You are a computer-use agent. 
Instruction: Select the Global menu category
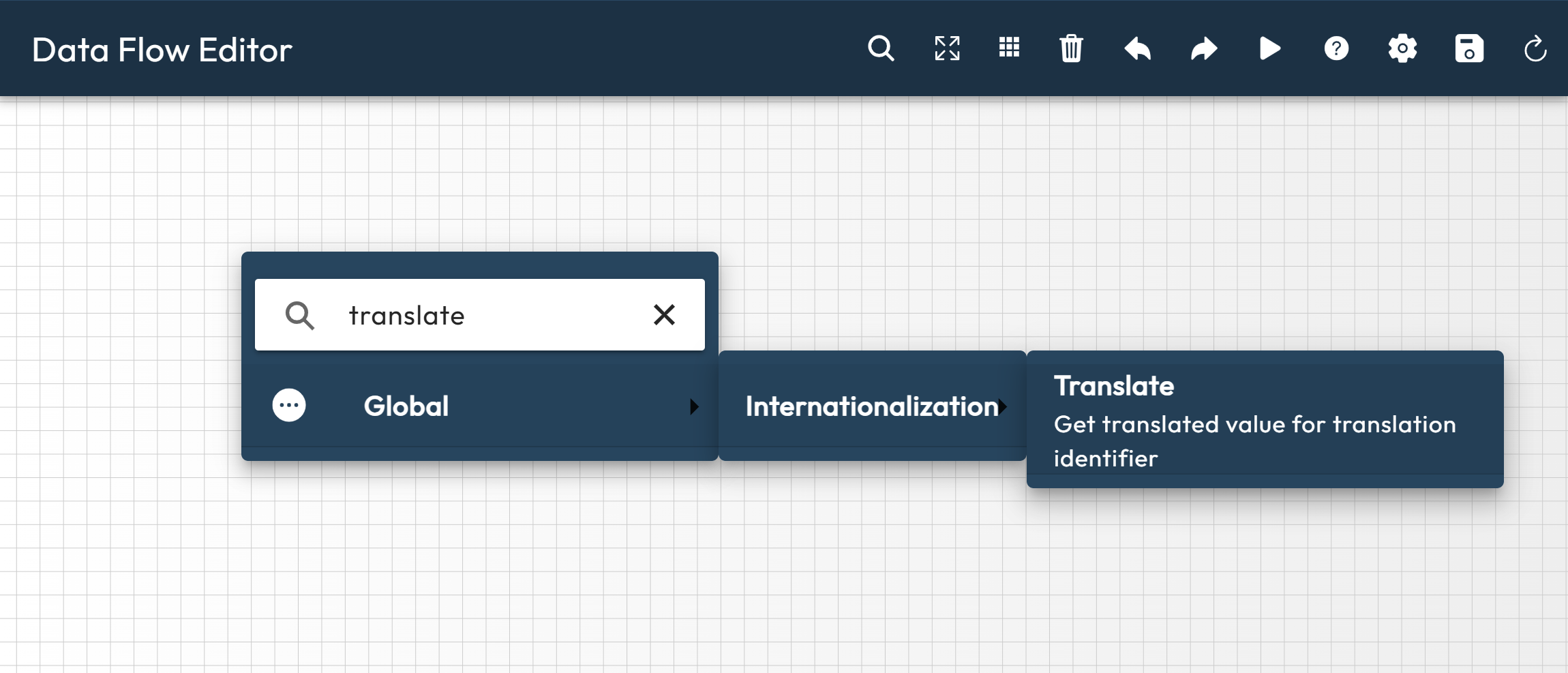click(x=406, y=406)
